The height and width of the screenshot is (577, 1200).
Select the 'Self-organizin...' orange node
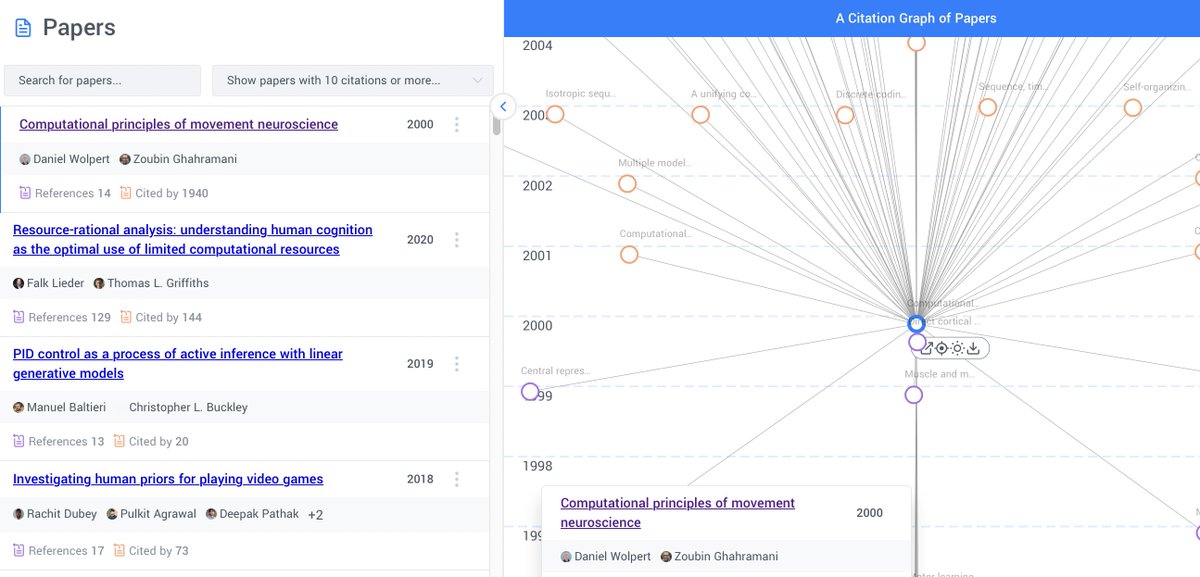coord(1132,107)
